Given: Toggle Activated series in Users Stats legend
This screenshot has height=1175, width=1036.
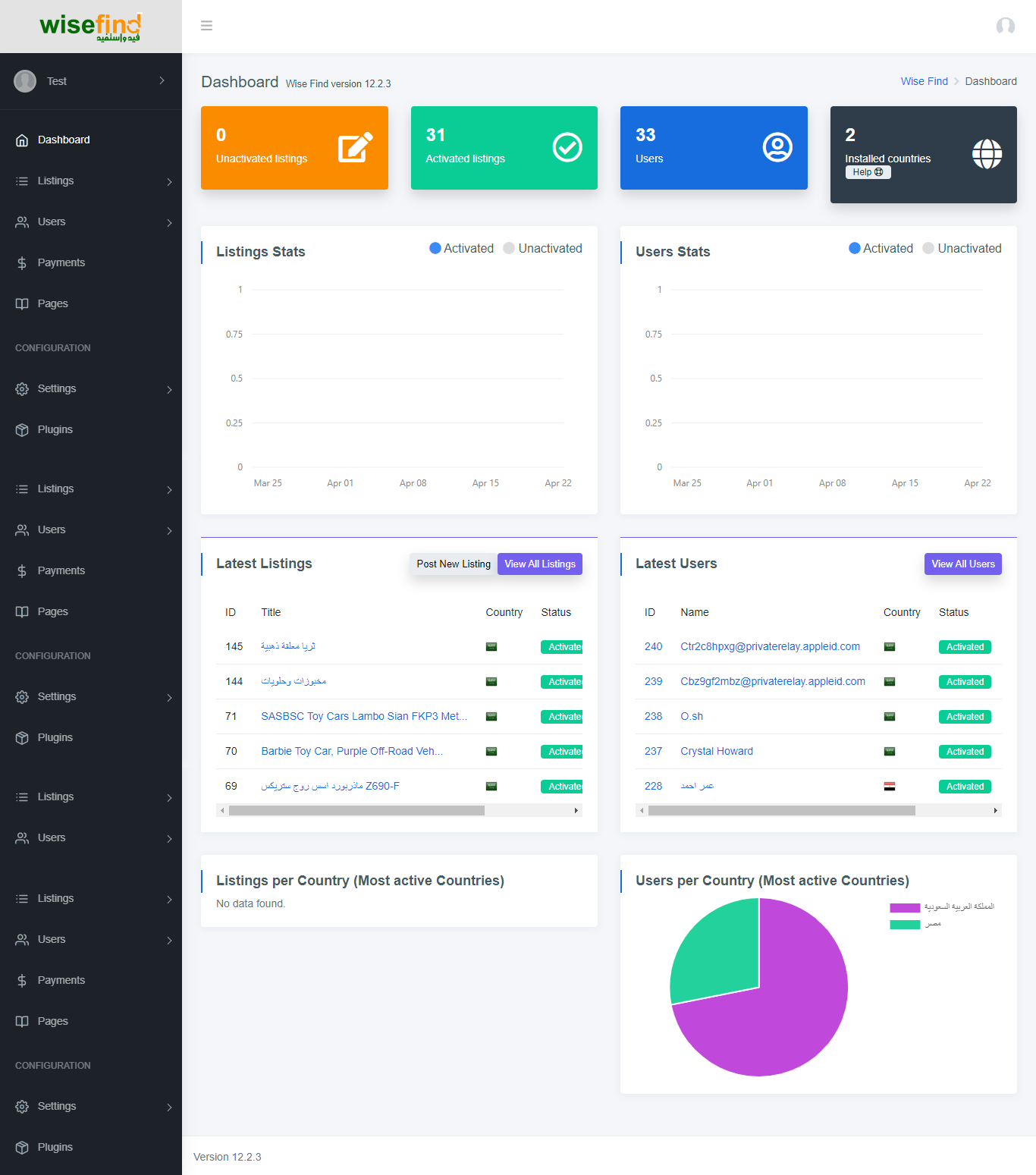Looking at the screenshot, I should [x=881, y=248].
